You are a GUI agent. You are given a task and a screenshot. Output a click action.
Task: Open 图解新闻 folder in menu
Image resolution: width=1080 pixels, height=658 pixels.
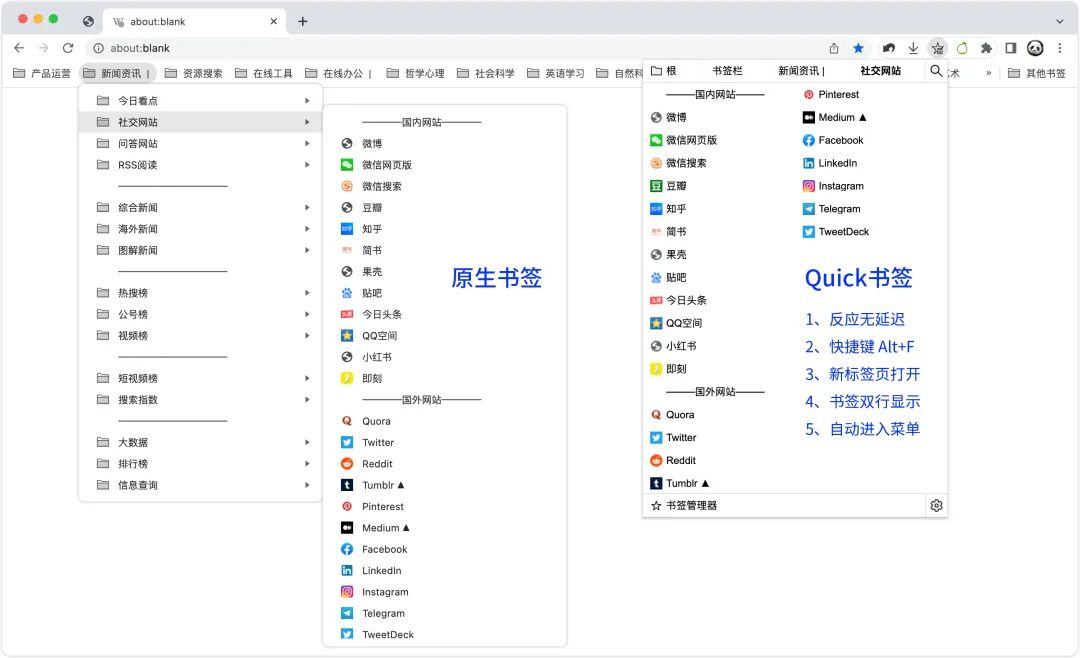(201, 250)
